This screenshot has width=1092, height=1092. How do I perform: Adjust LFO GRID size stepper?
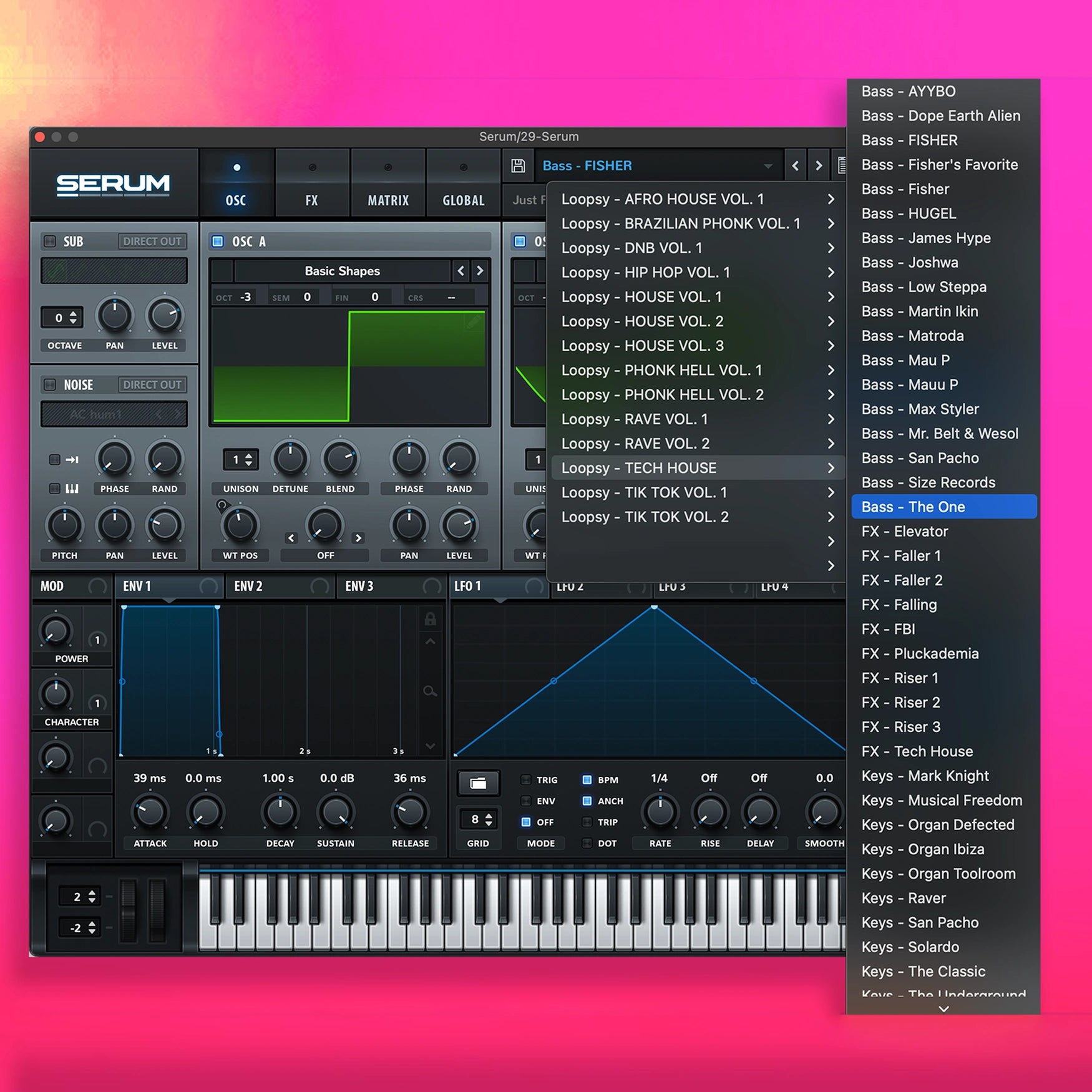click(x=489, y=819)
